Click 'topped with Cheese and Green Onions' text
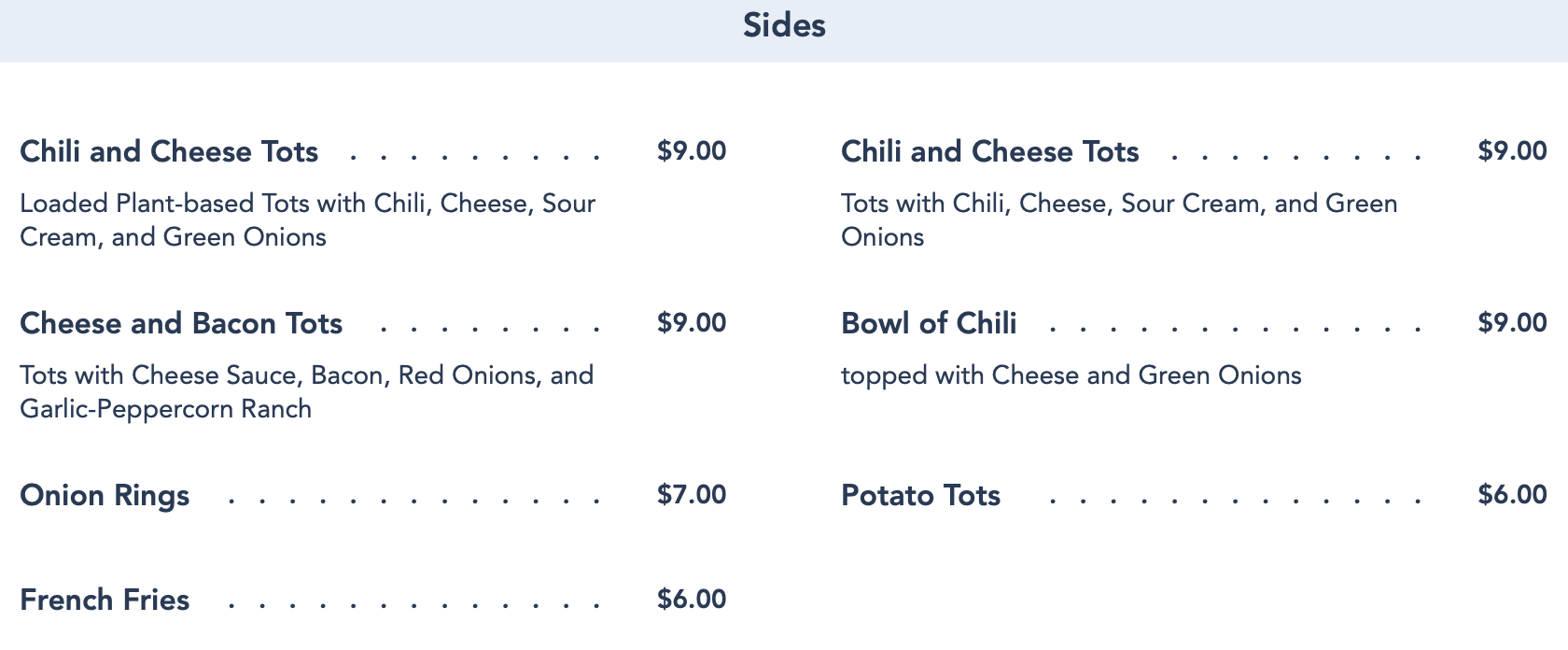This screenshot has height=650, width=1568. click(1071, 375)
